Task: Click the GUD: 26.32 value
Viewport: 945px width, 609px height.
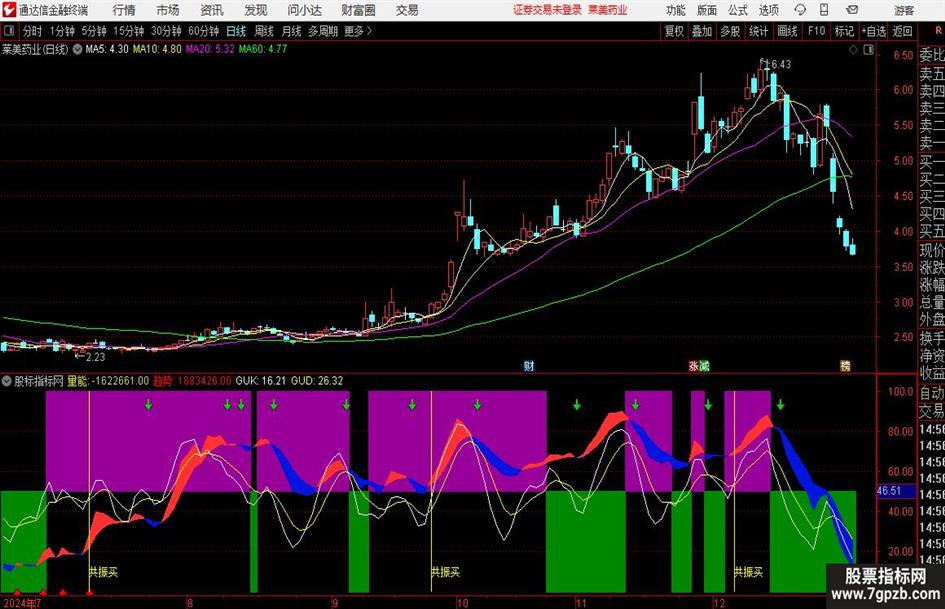Action: pos(317,381)
